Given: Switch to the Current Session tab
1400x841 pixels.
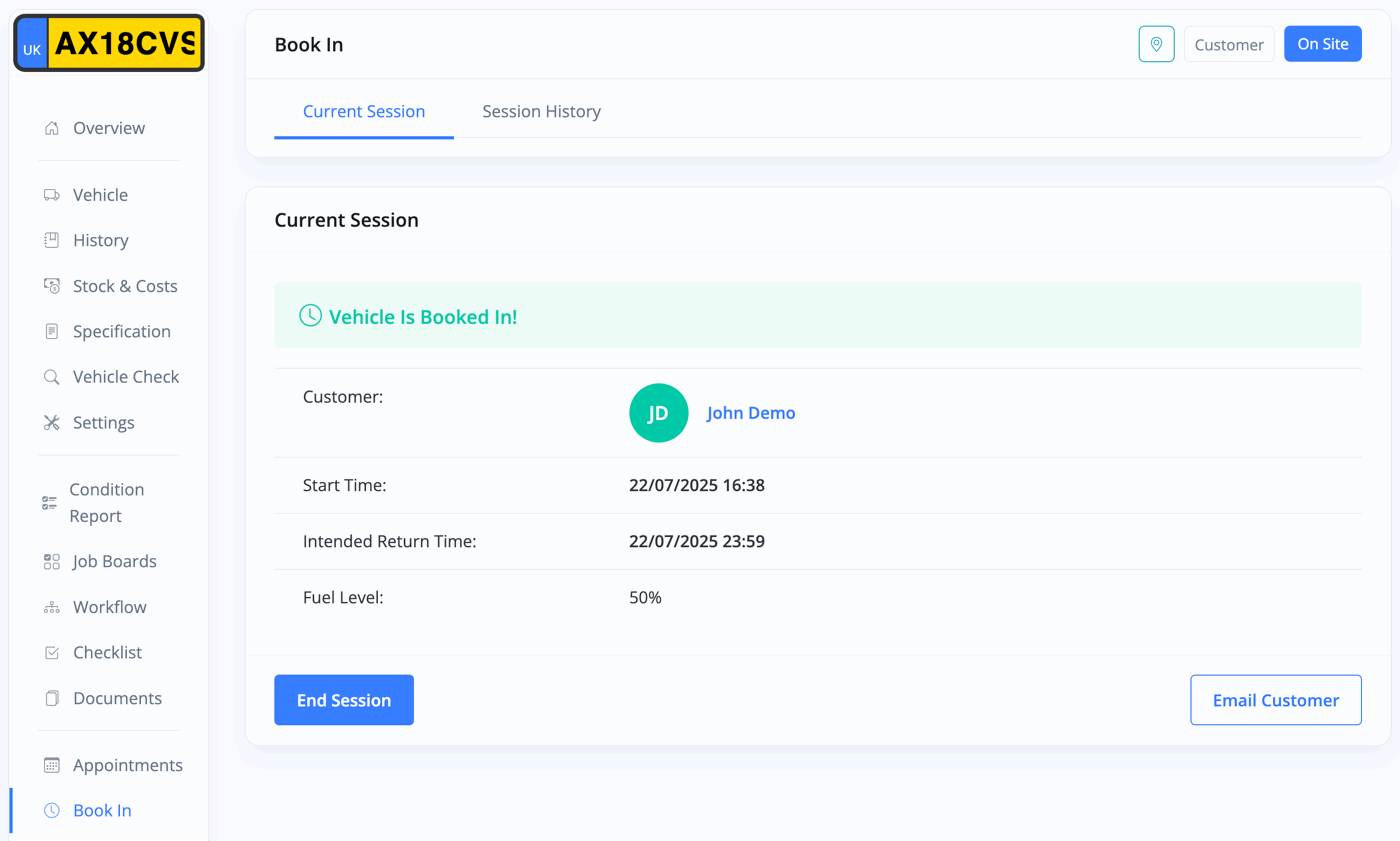Looking at the screenshot, I should (364, 111).
